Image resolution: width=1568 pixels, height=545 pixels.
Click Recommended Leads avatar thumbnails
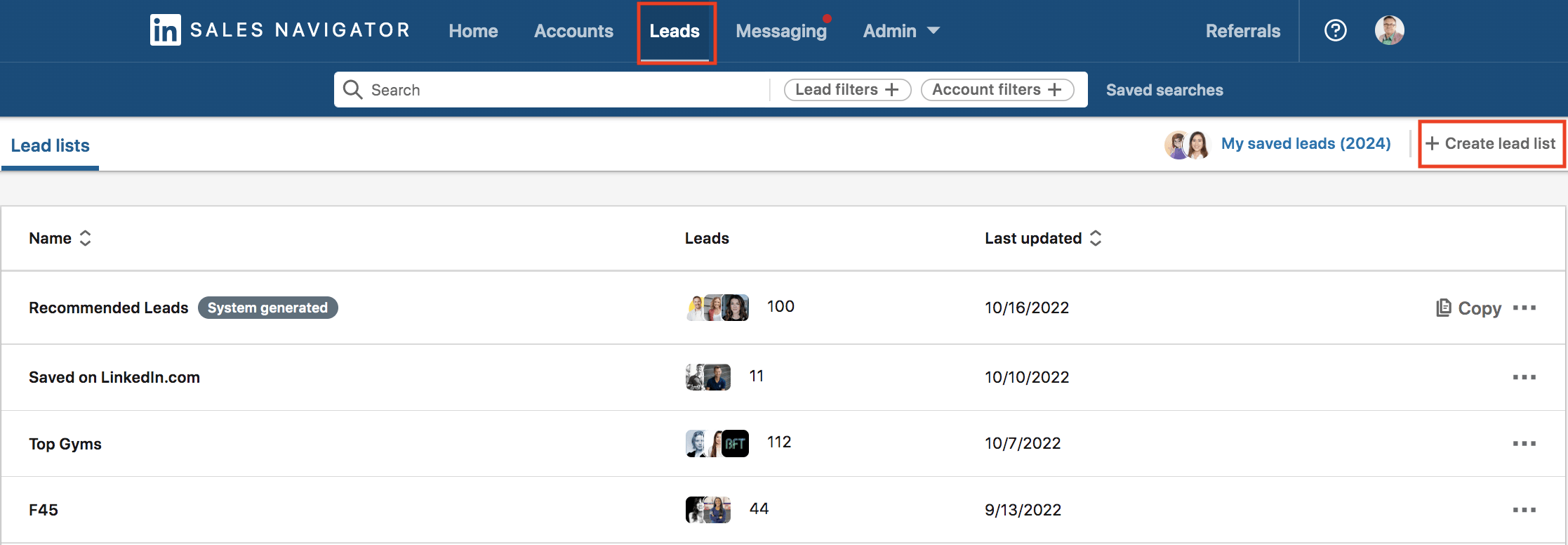point(717,307)
